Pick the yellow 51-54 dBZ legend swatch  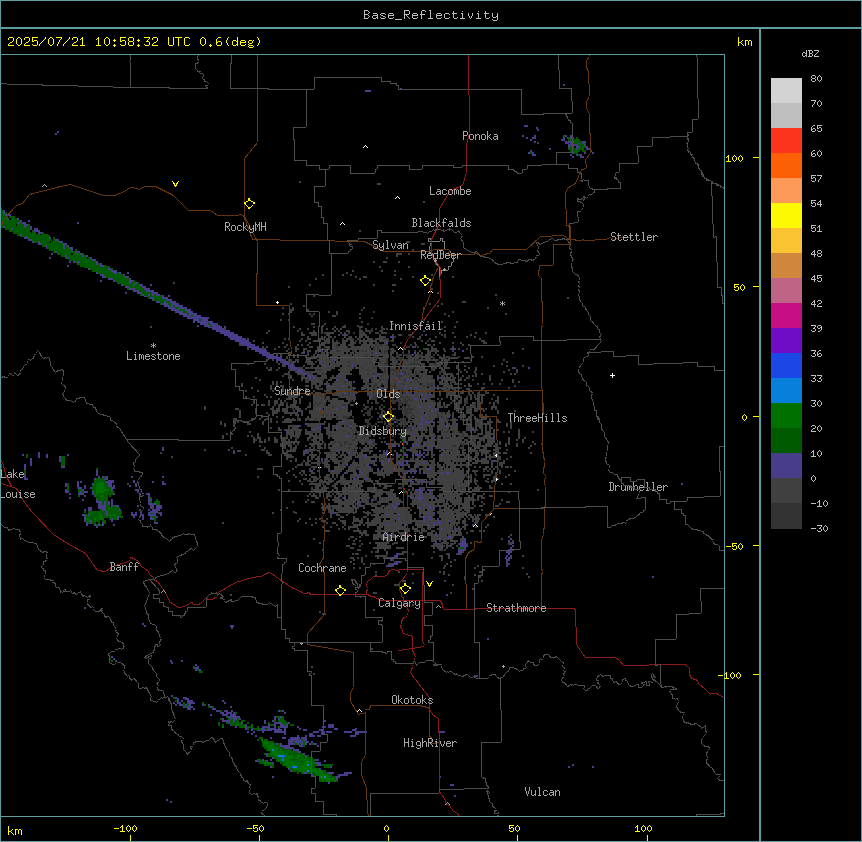[786, 215]
